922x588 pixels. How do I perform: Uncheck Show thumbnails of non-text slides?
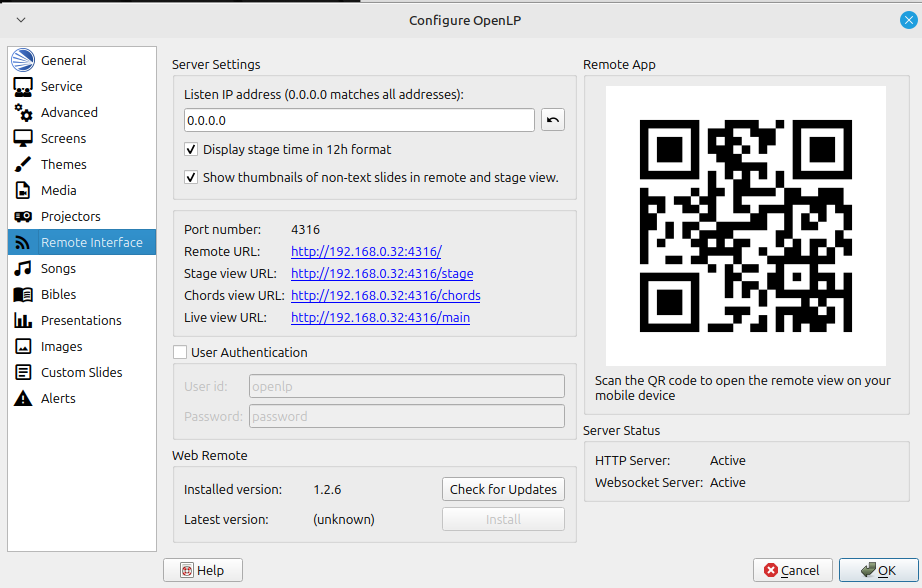click(x=191, y=177)
